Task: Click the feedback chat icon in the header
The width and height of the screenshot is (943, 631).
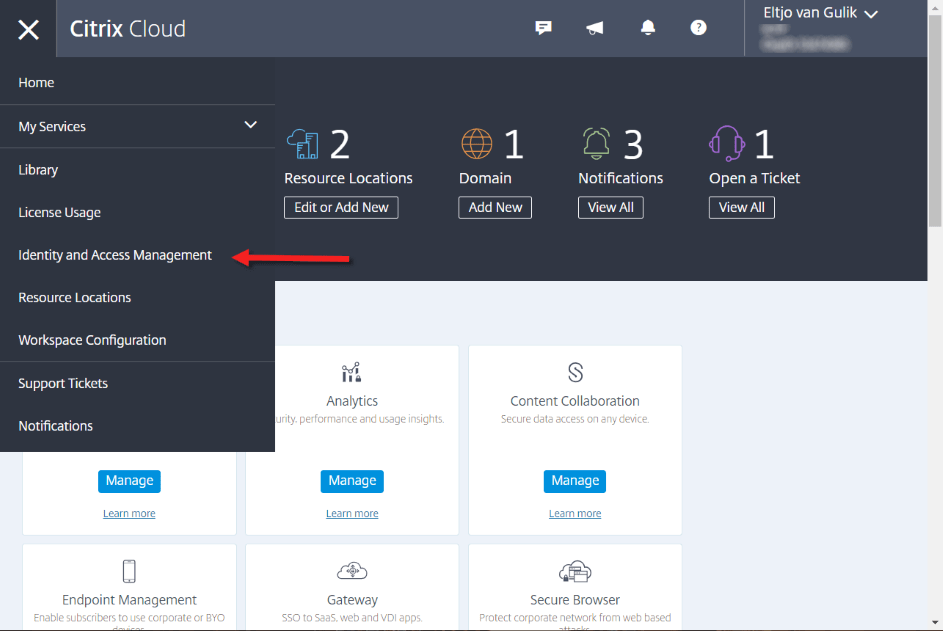Action: coord(543,27)
